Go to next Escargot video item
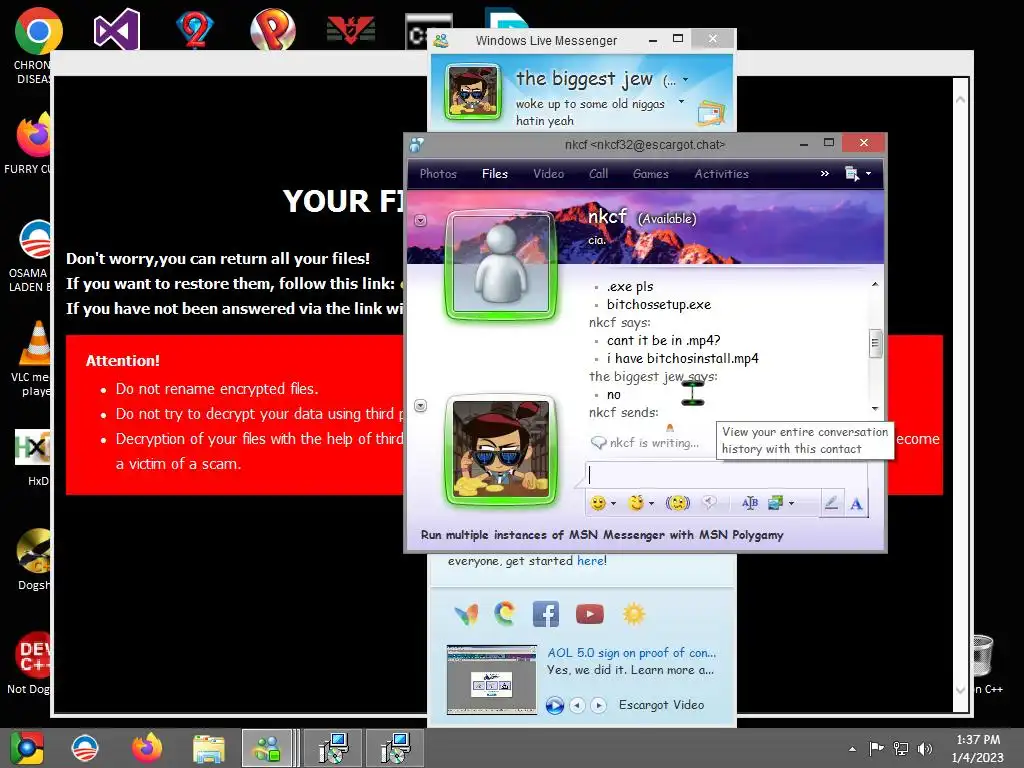Screen dimensions: 1024x768 tap(598, 705)
